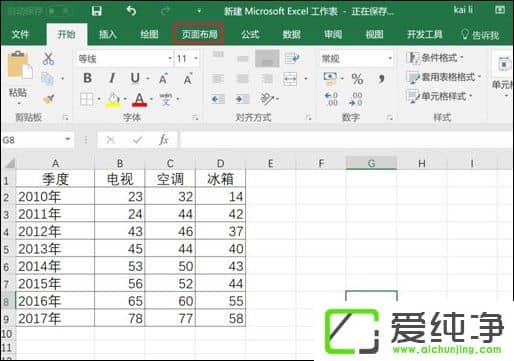514x361 pixels.
Task: Toggle Bold formatting
Action: [87, 78]
